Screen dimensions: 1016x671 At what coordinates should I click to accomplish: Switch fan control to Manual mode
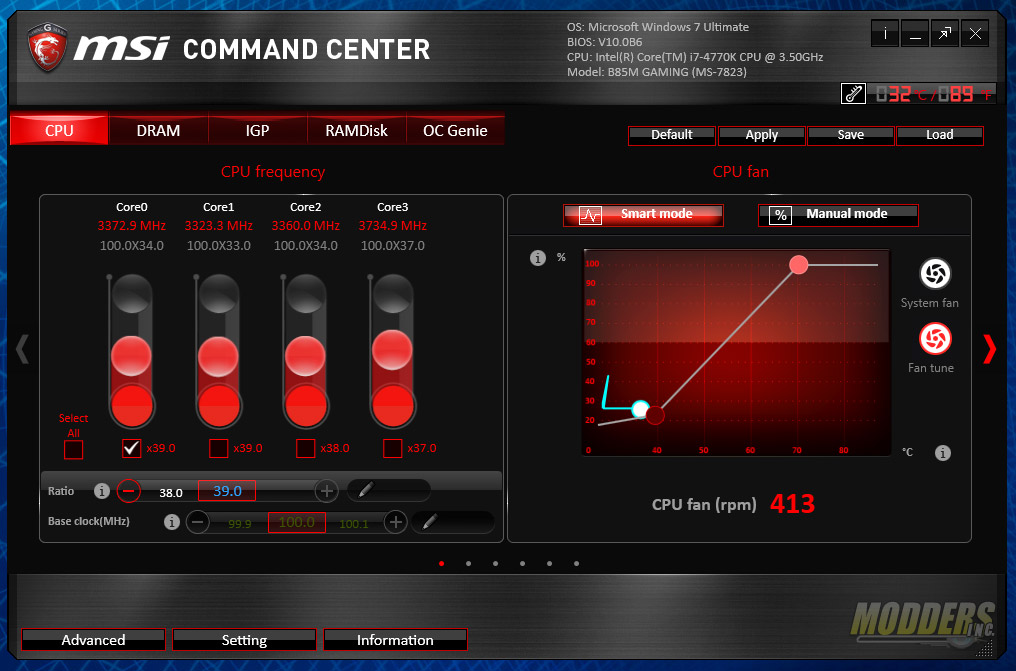tap(838, 214)
